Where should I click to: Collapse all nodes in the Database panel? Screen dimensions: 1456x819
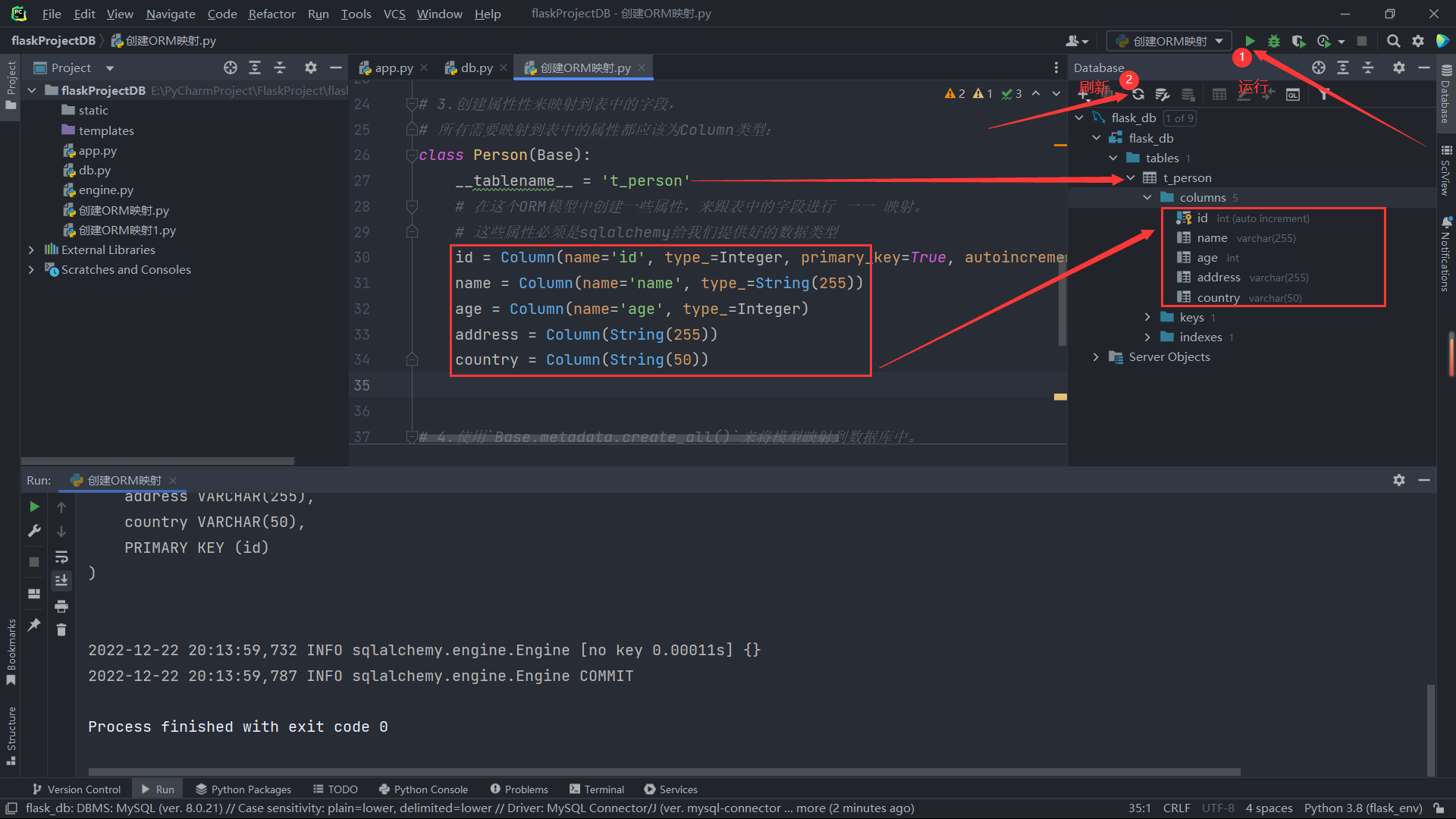pos(1368,67)
